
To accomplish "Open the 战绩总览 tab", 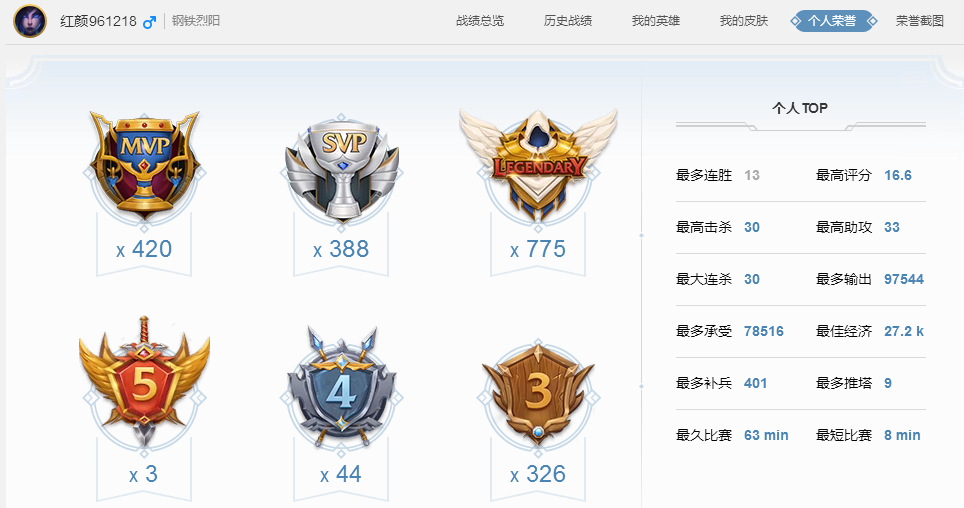I will coord(480,21).
